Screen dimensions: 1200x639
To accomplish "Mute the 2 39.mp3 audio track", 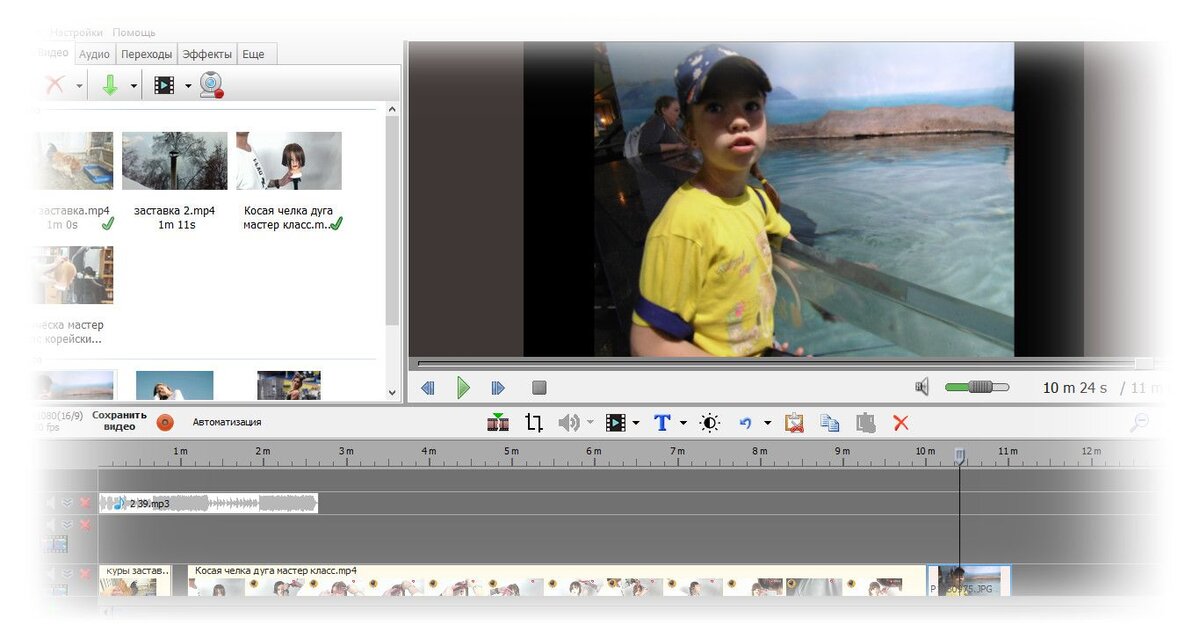I will click(x=49, y=503).
